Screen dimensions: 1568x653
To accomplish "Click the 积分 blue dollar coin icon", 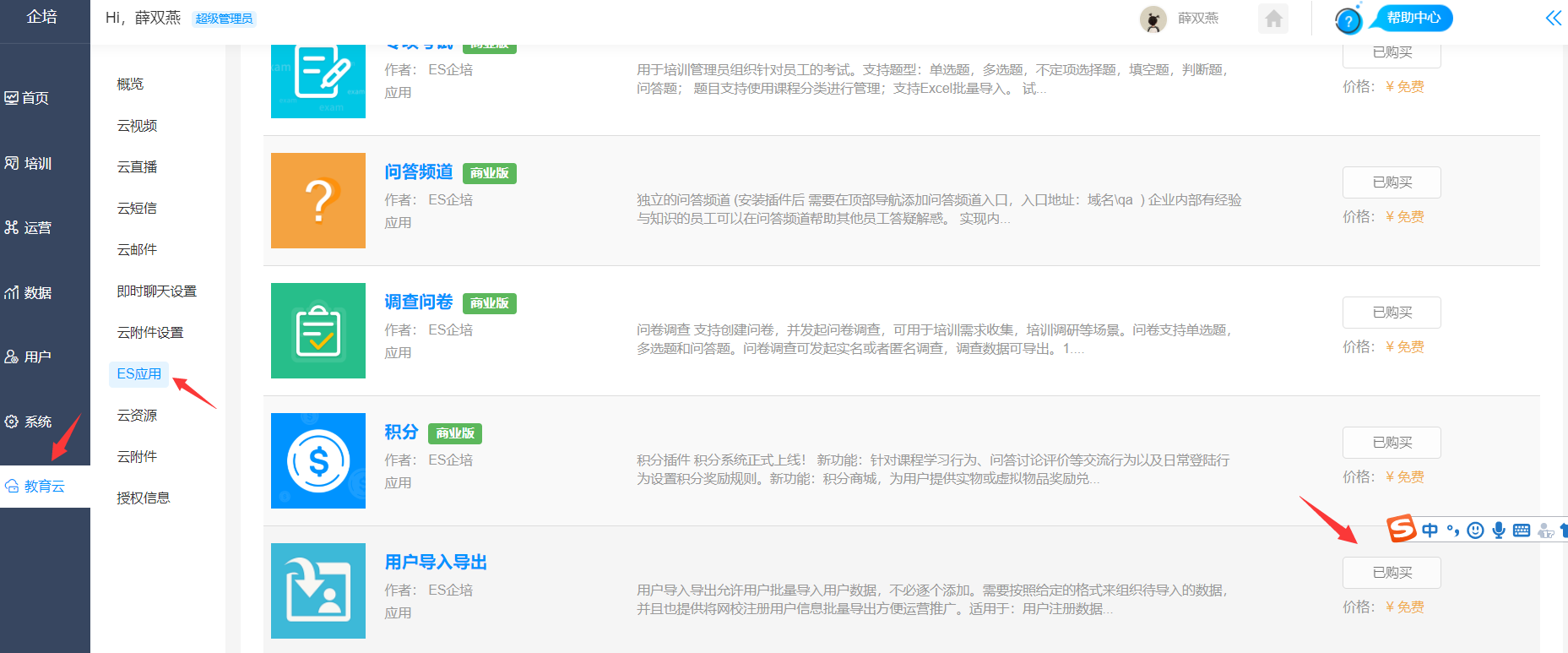I will (318, 461).
